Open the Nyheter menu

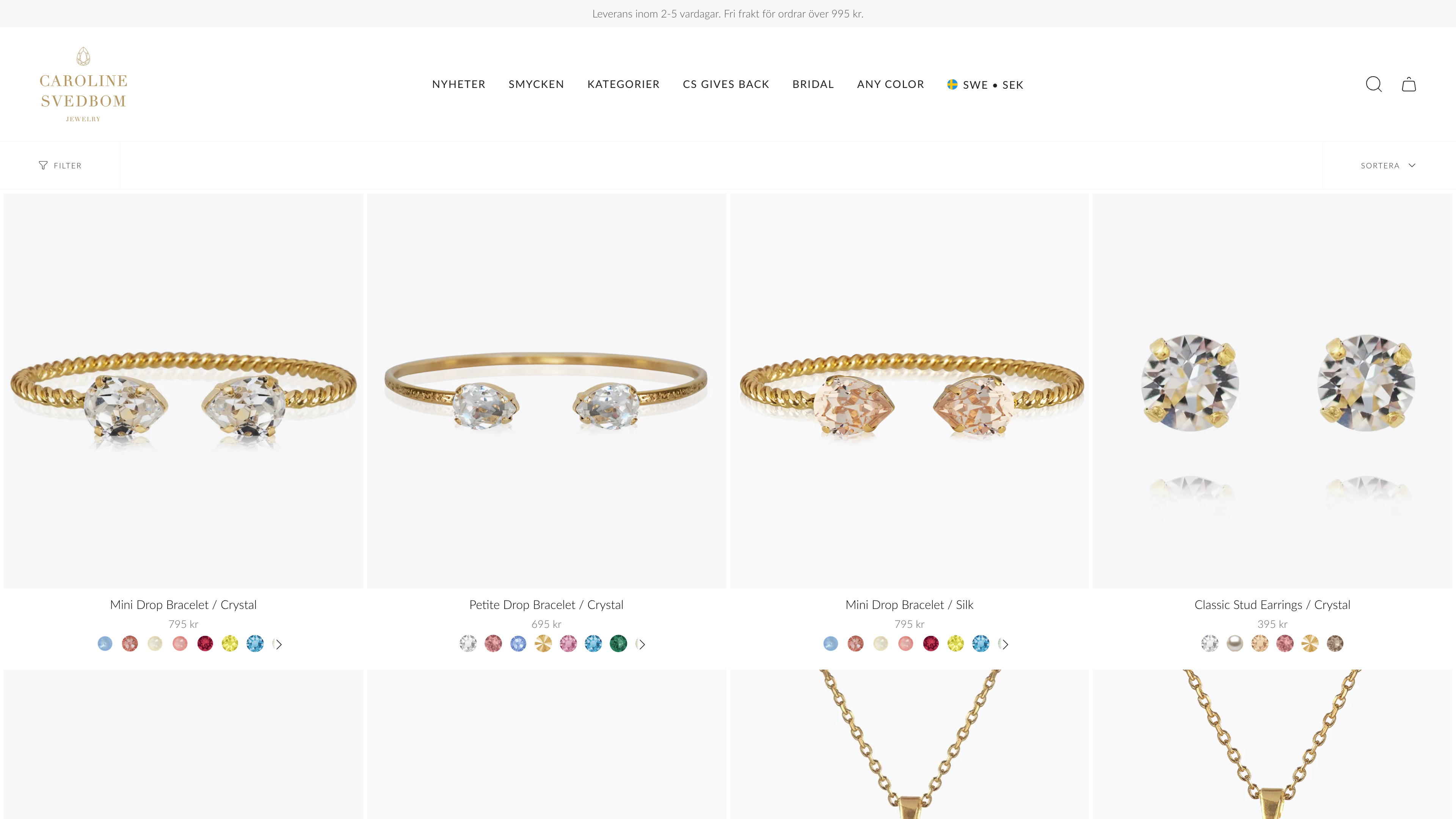[x=458, y=84]
